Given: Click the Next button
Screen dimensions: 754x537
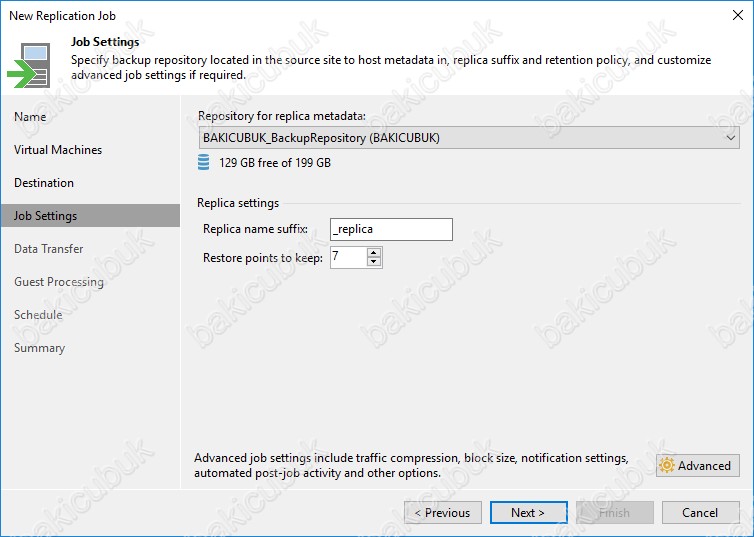Looking at the screenshot, I should (x=528, y=512).
